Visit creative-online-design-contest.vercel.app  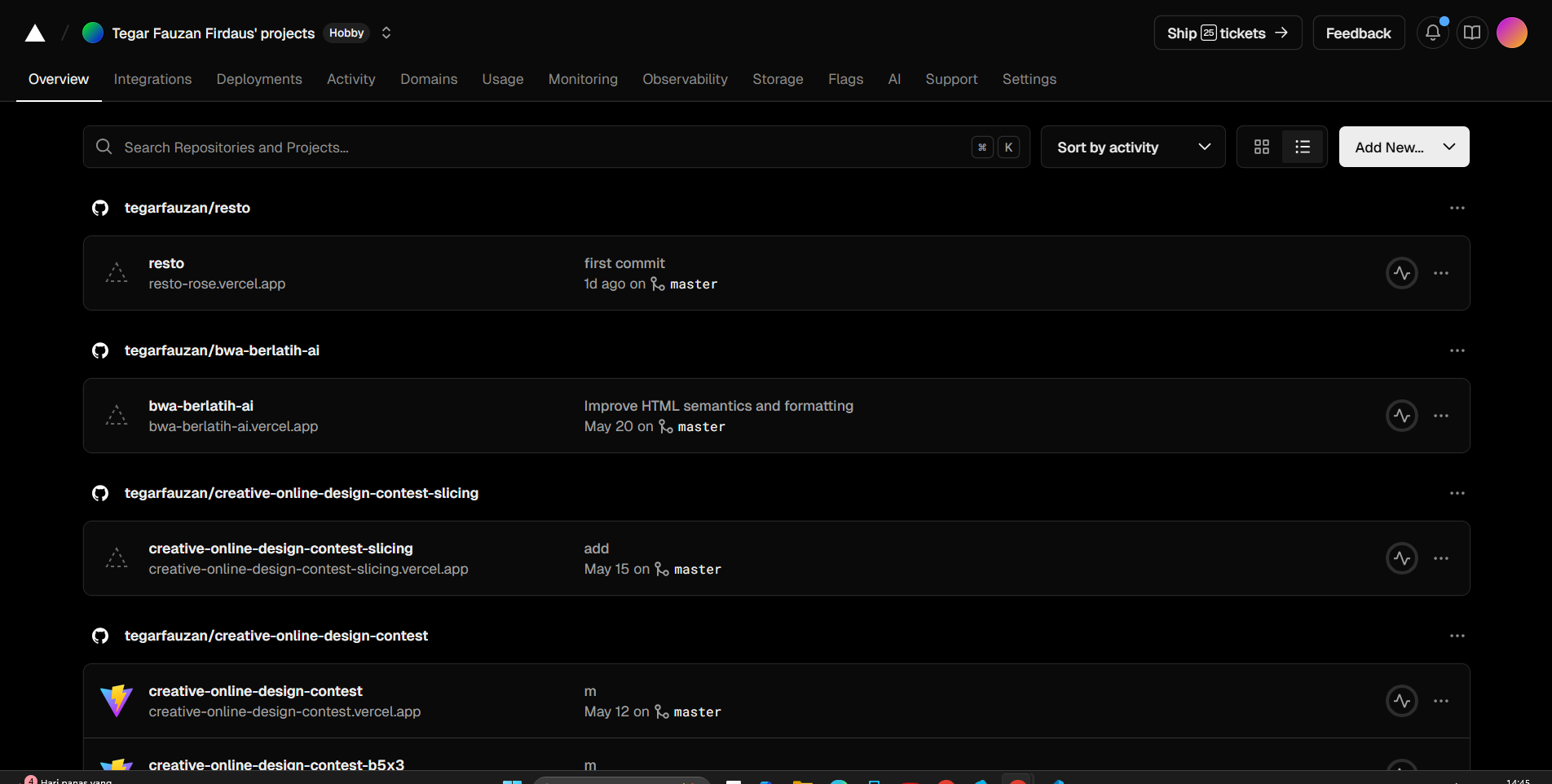tap(284, 711)
